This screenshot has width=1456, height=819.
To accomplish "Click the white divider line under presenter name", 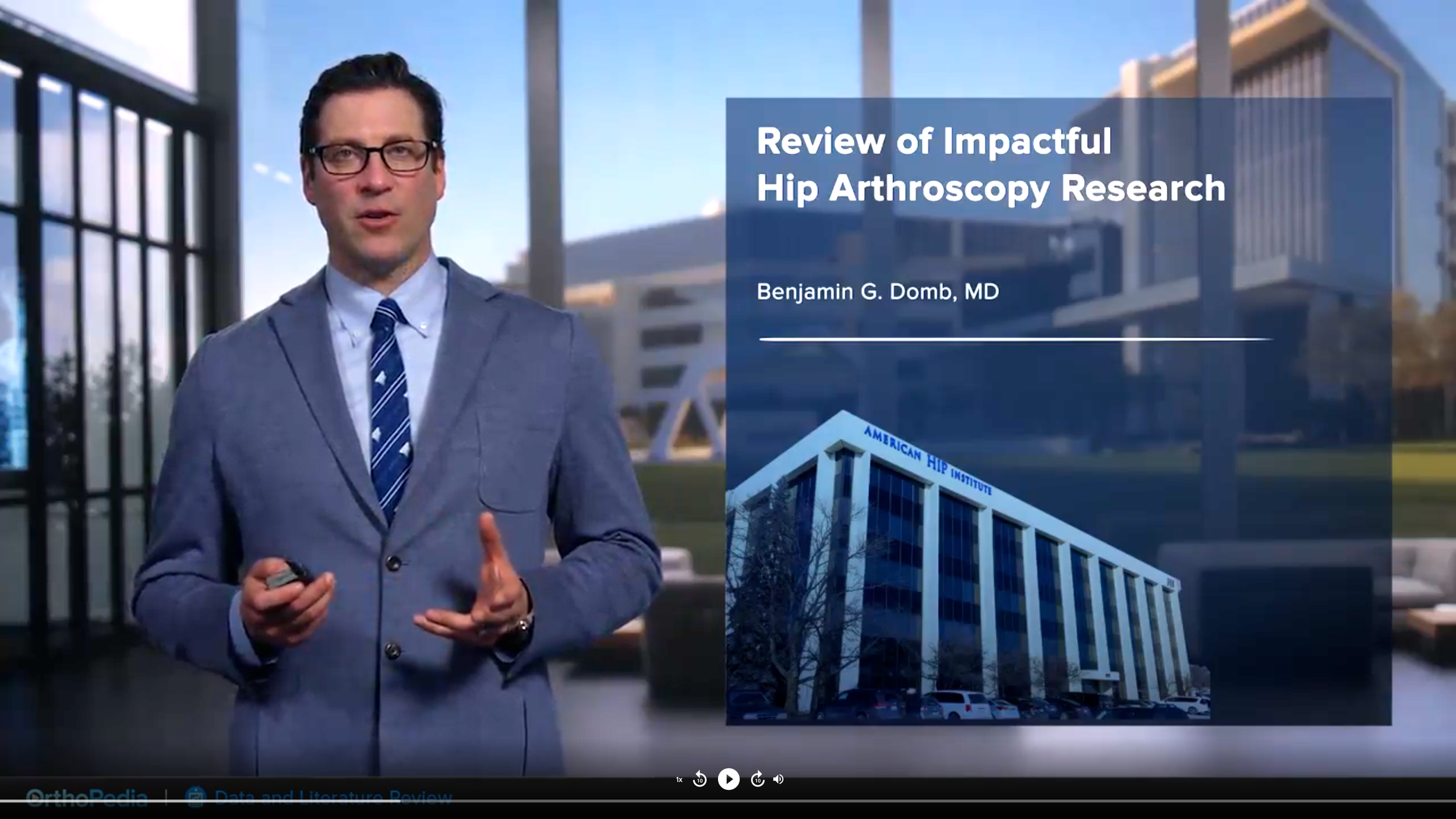I will [1015, 338].
